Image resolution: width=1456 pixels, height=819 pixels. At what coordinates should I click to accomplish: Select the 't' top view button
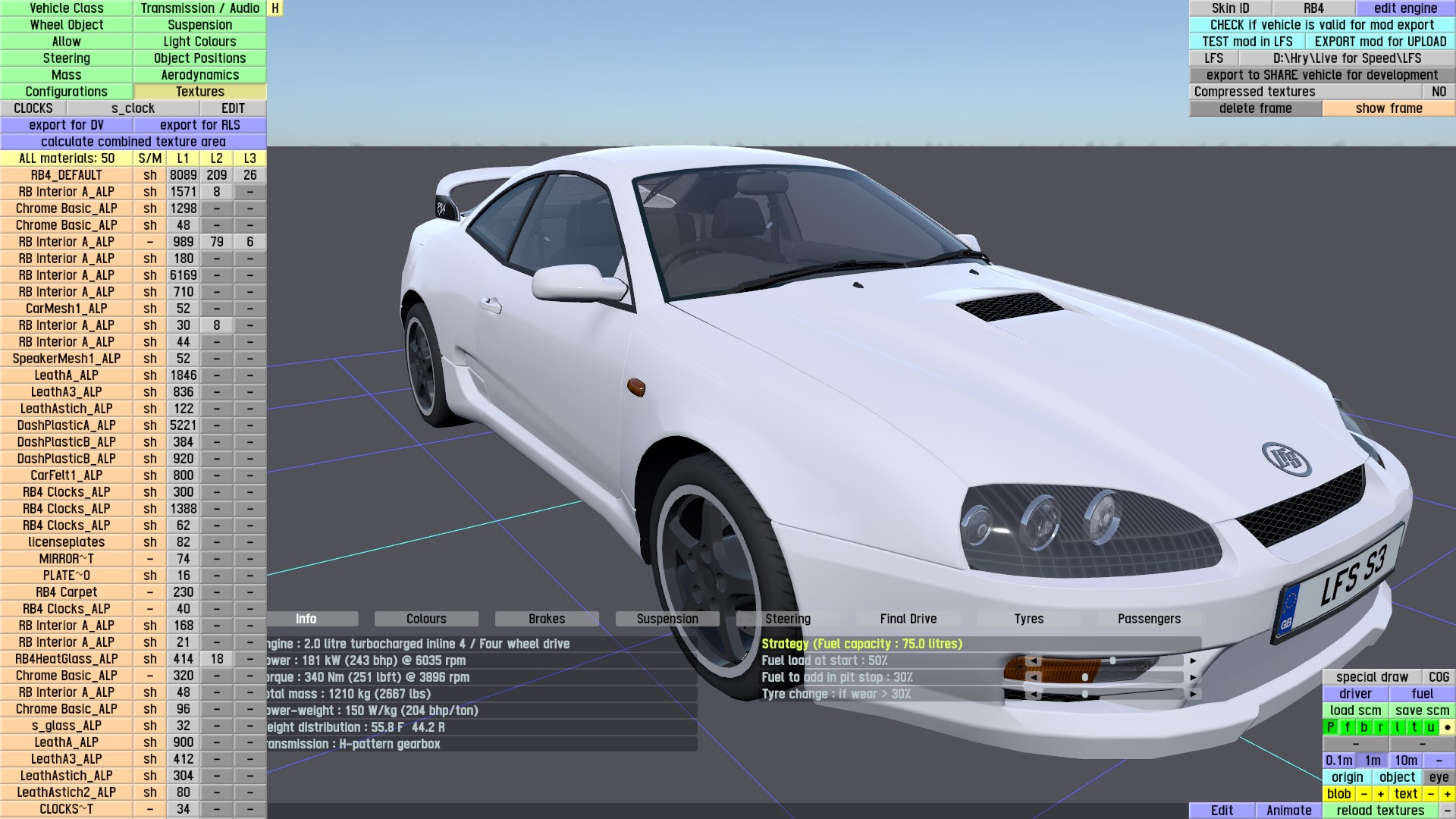(x=1414, y=727)
